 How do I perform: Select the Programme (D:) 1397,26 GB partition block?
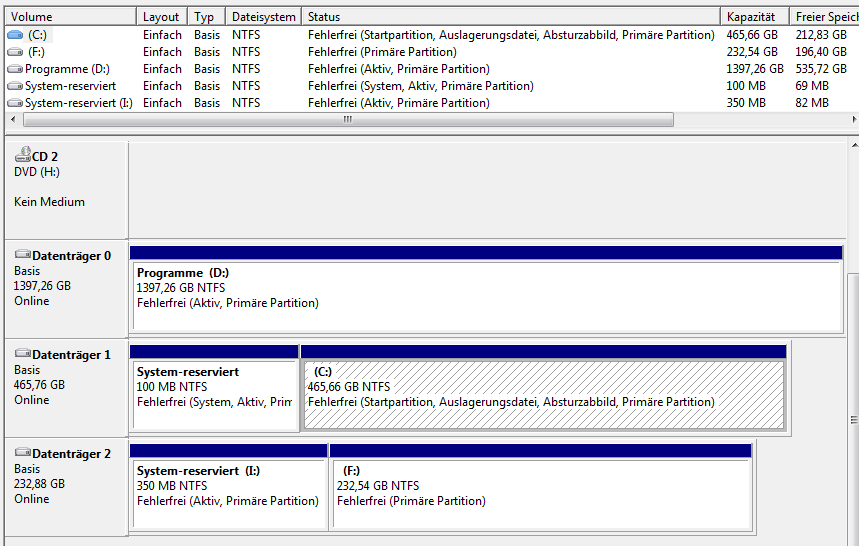[486, 296]
